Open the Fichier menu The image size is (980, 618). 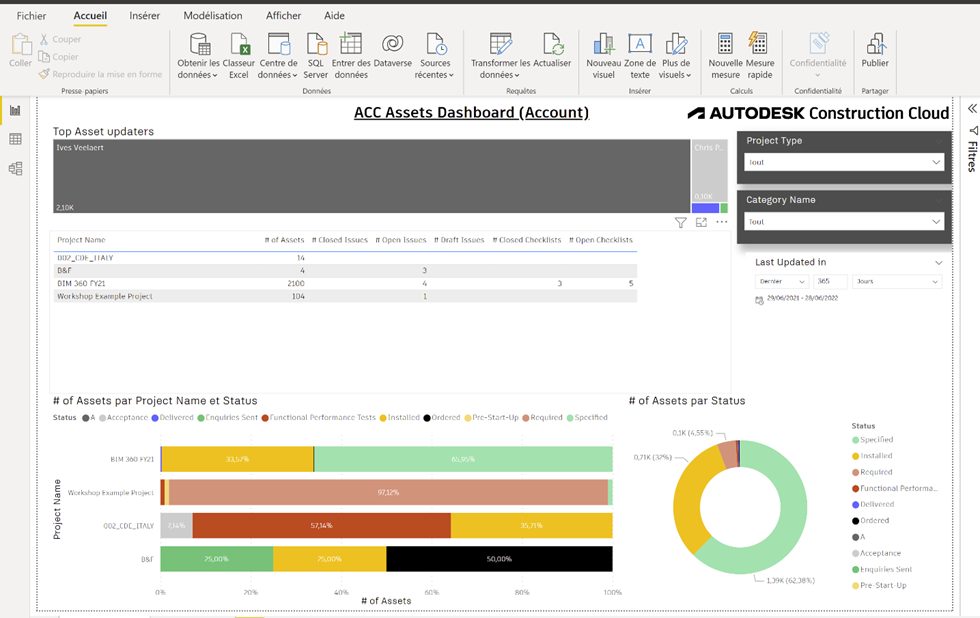click(x=31, y=16)
